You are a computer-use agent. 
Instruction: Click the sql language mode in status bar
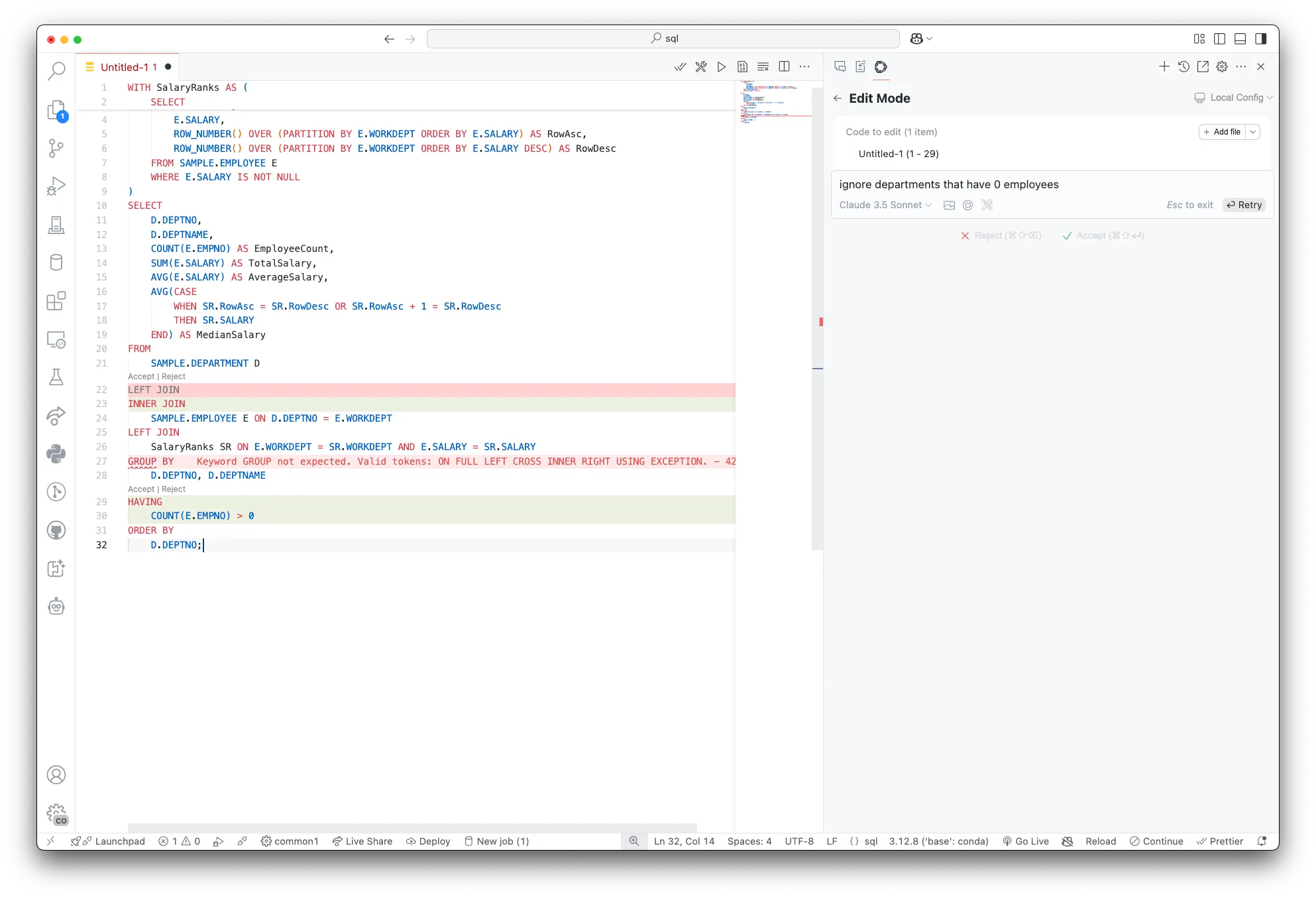pyautogui.click(x=871, y=841)
